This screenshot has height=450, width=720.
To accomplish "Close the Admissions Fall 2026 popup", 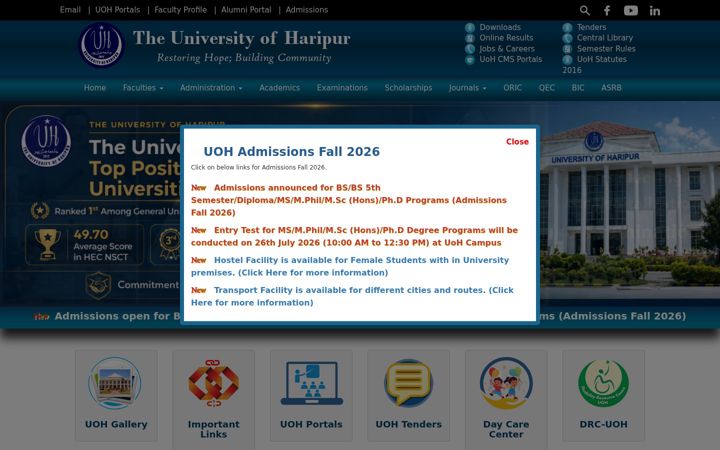I will click(x=517, y=142).
